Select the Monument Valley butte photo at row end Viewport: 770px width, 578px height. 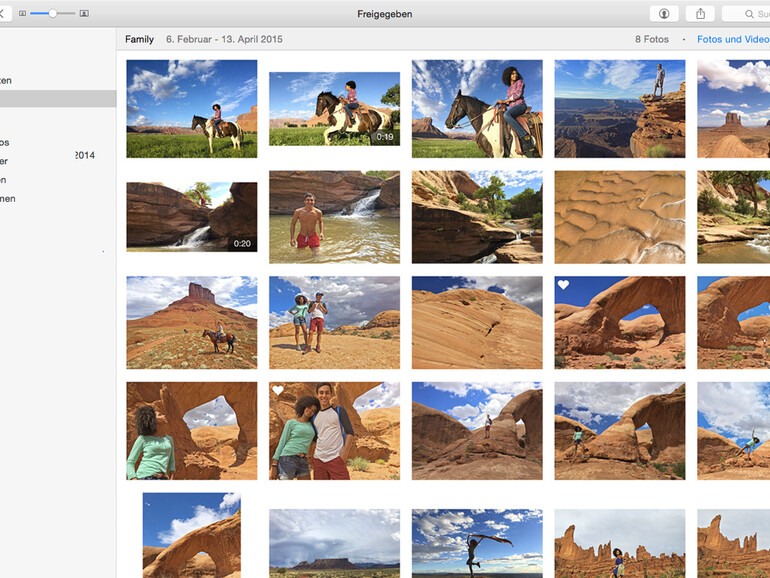tap(734, 109)
